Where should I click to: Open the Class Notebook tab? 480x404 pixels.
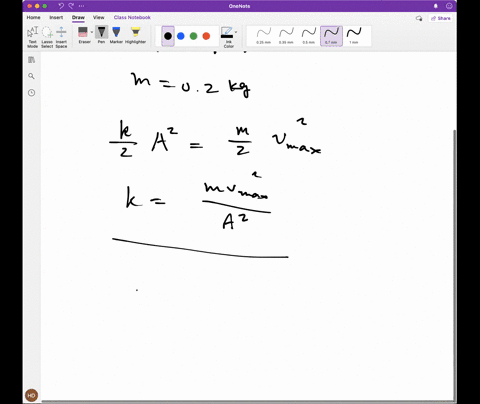[132, 17]
